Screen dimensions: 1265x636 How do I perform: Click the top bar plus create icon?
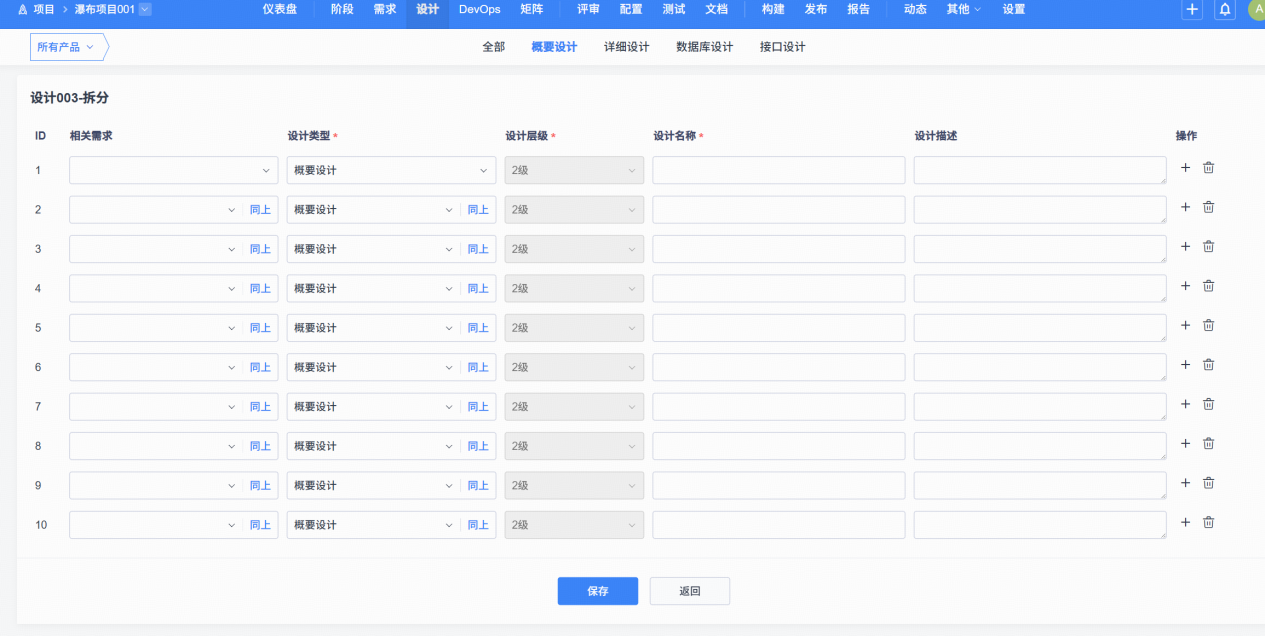point(1192,10)
